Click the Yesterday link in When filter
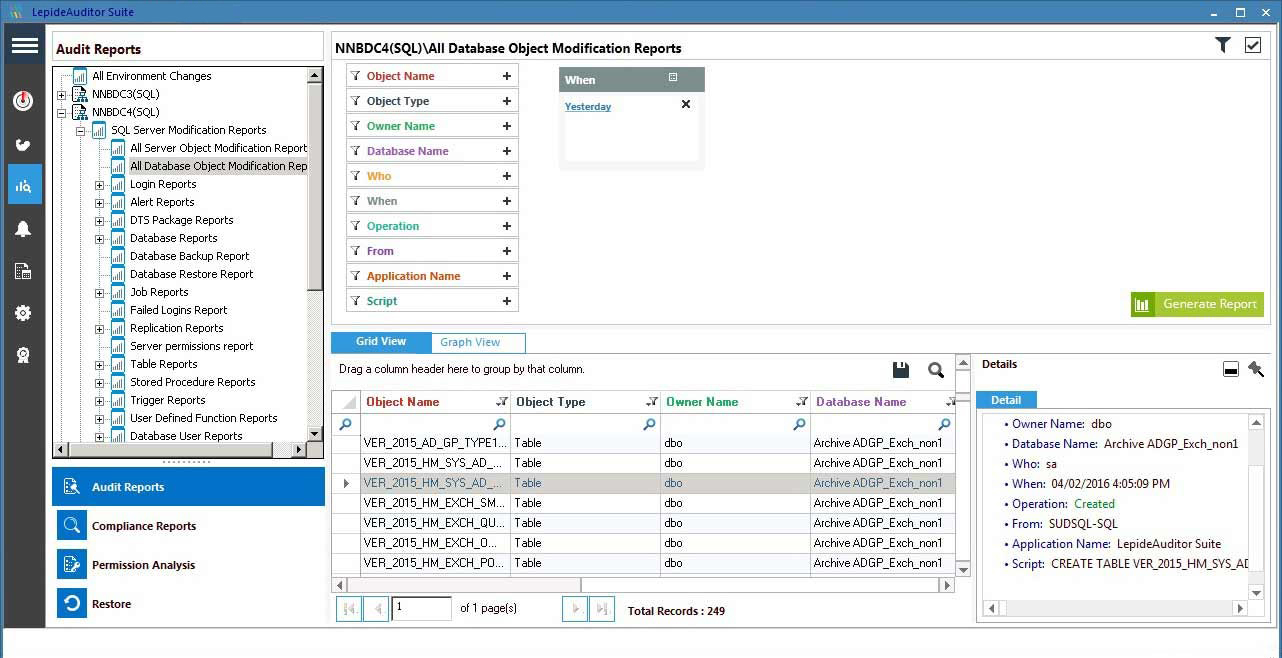 588,106
